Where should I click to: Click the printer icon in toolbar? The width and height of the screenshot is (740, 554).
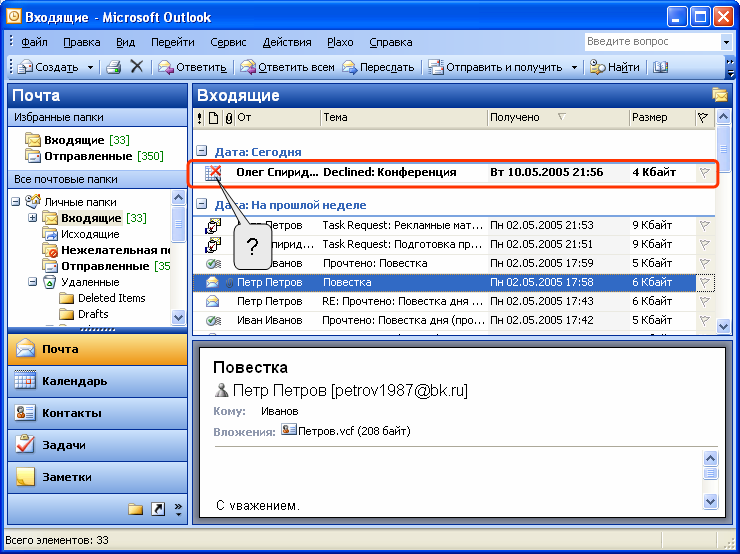point(113,67)
